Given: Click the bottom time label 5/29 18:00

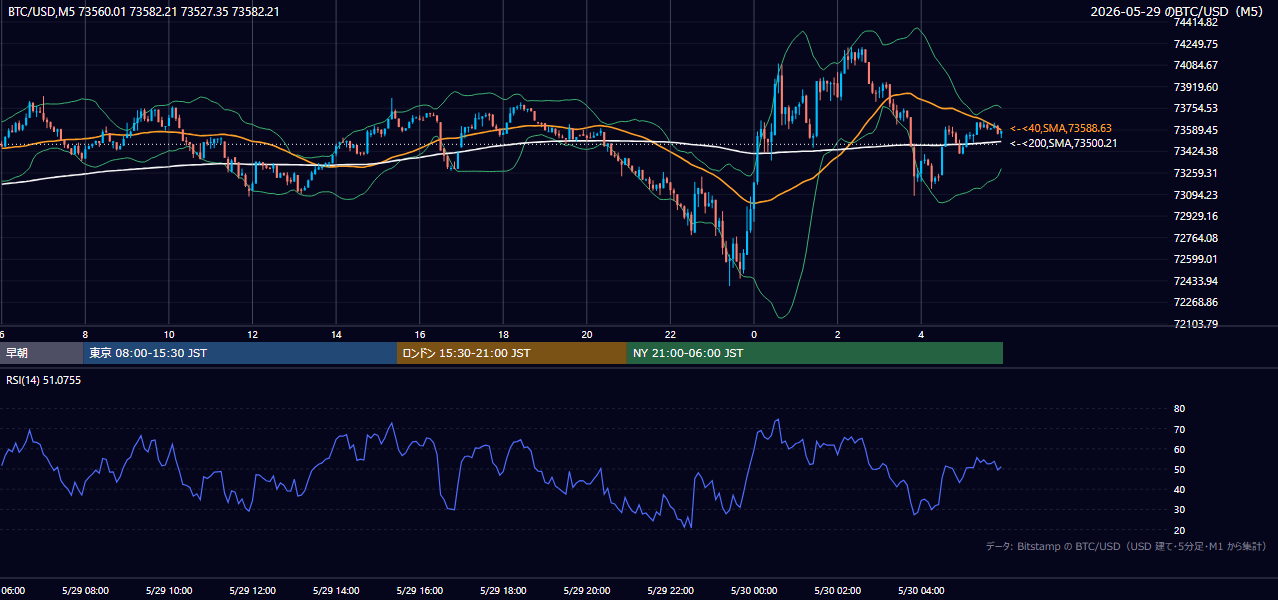Looking at the screenshot, I should pos(503,591).
